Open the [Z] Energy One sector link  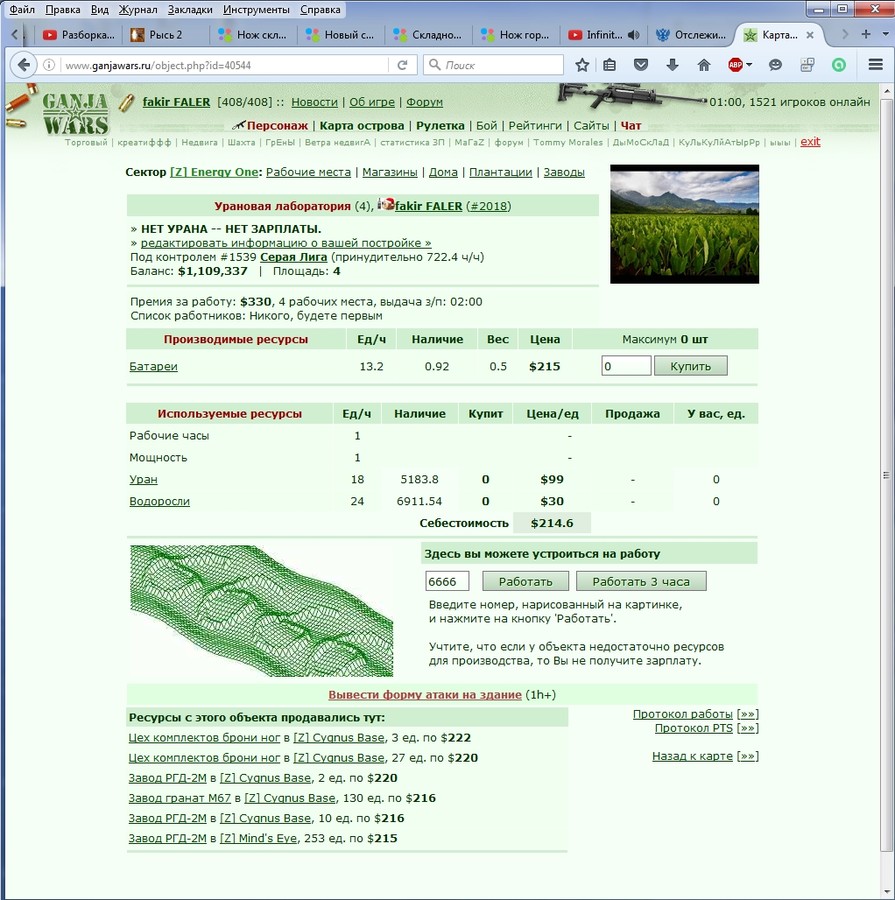pyautogui.click(x=214, y=172)
